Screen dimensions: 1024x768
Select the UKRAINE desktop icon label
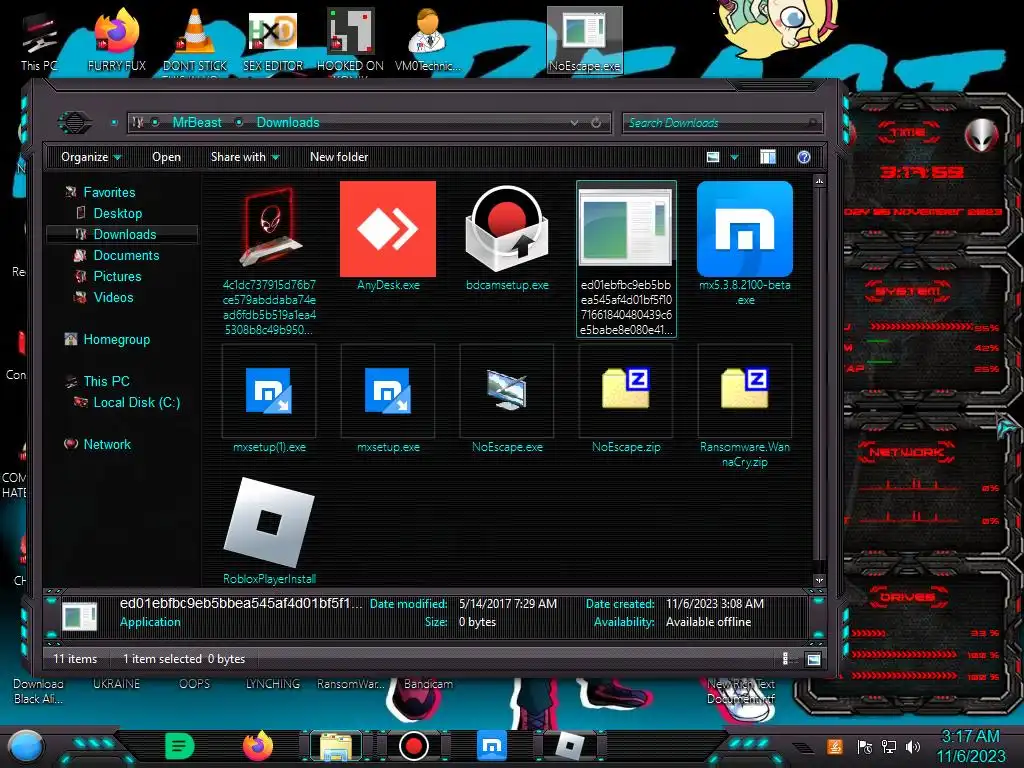click(x=116, y=684)
